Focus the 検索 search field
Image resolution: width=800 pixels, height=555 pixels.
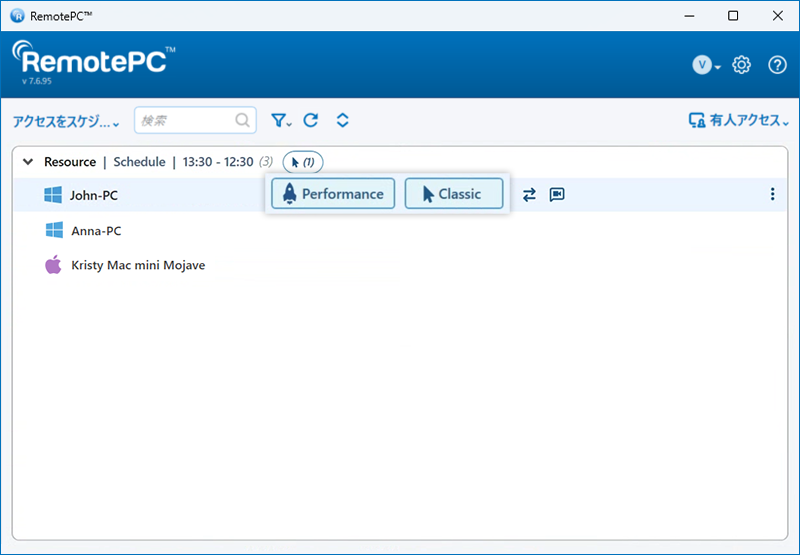(x=195, y=120)
